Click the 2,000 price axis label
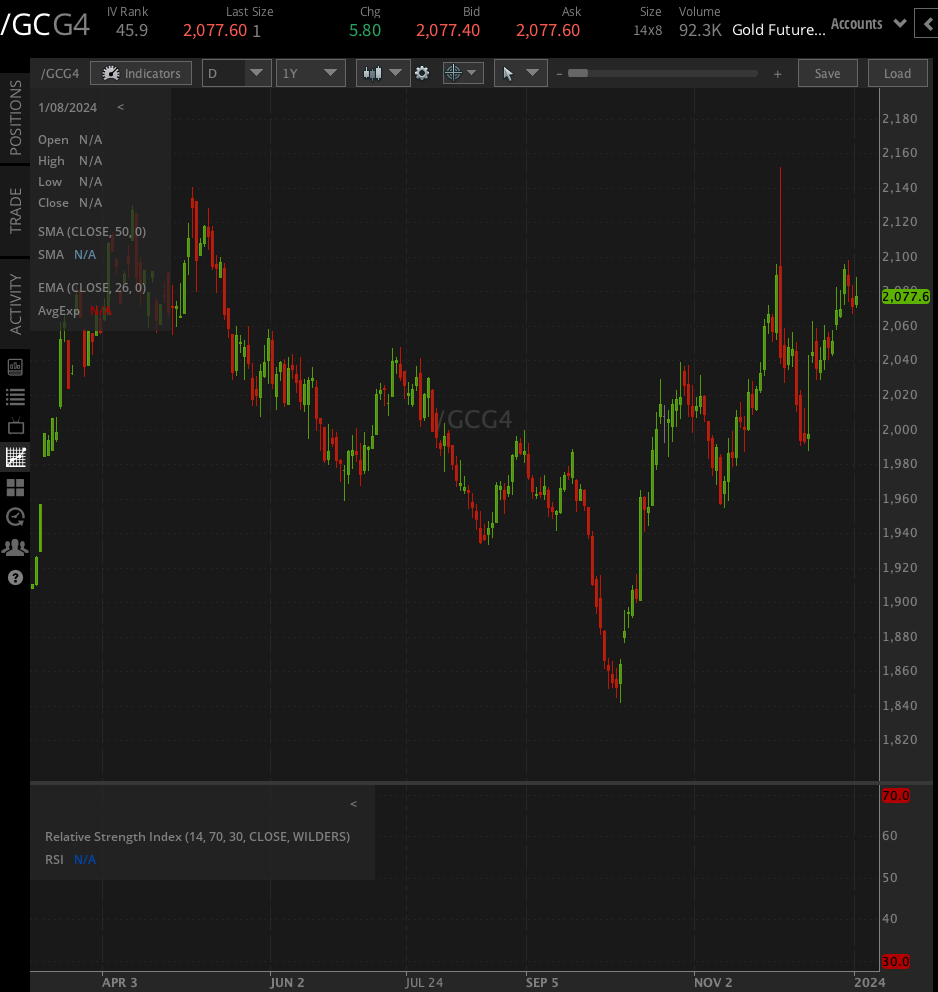This screenshot has width=938, height=992. pyautogui.click(x=899, y=429)
